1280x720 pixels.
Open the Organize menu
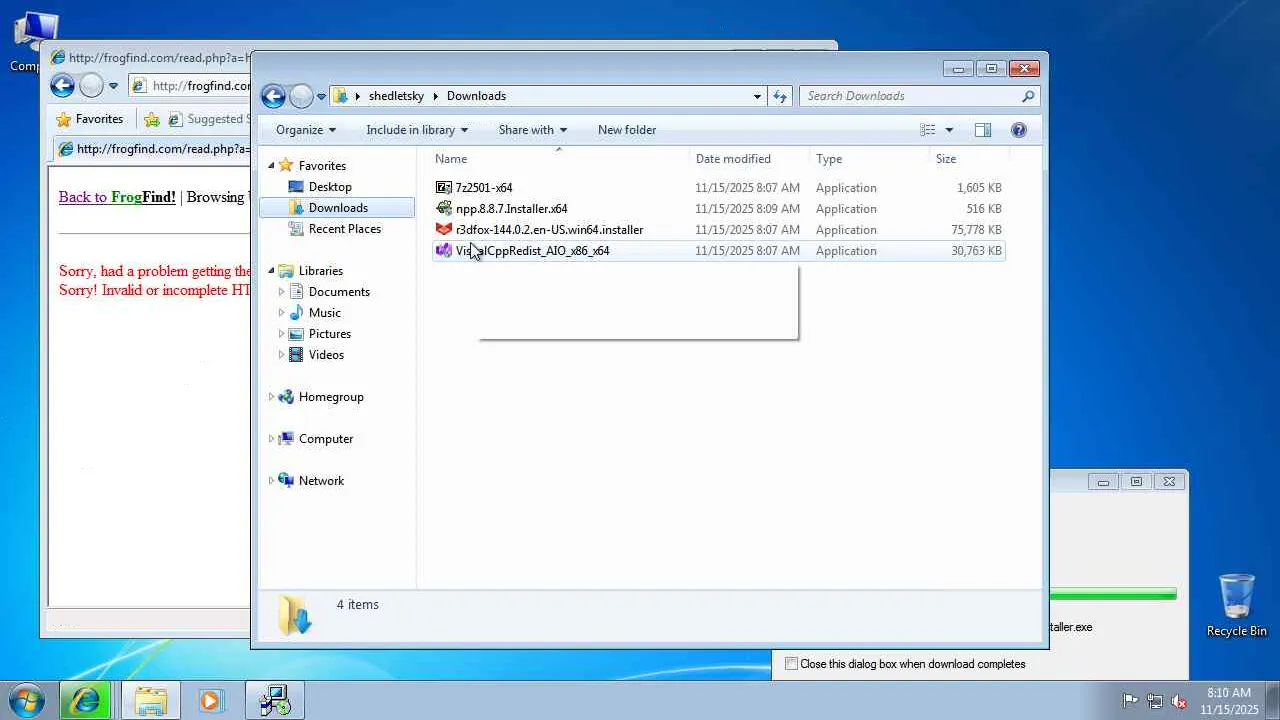(306, 130)
